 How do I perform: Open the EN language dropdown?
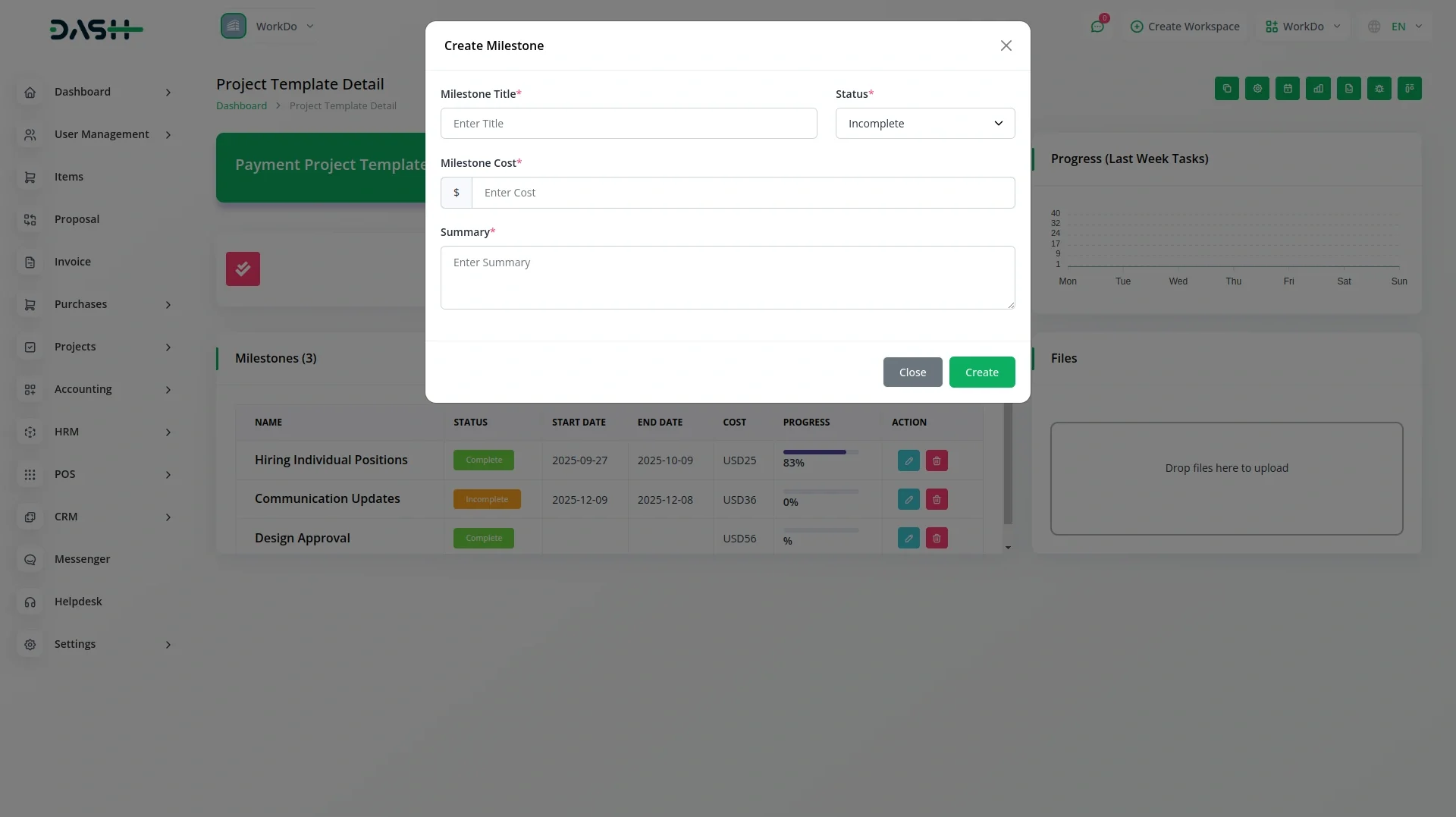point(1398,27)
